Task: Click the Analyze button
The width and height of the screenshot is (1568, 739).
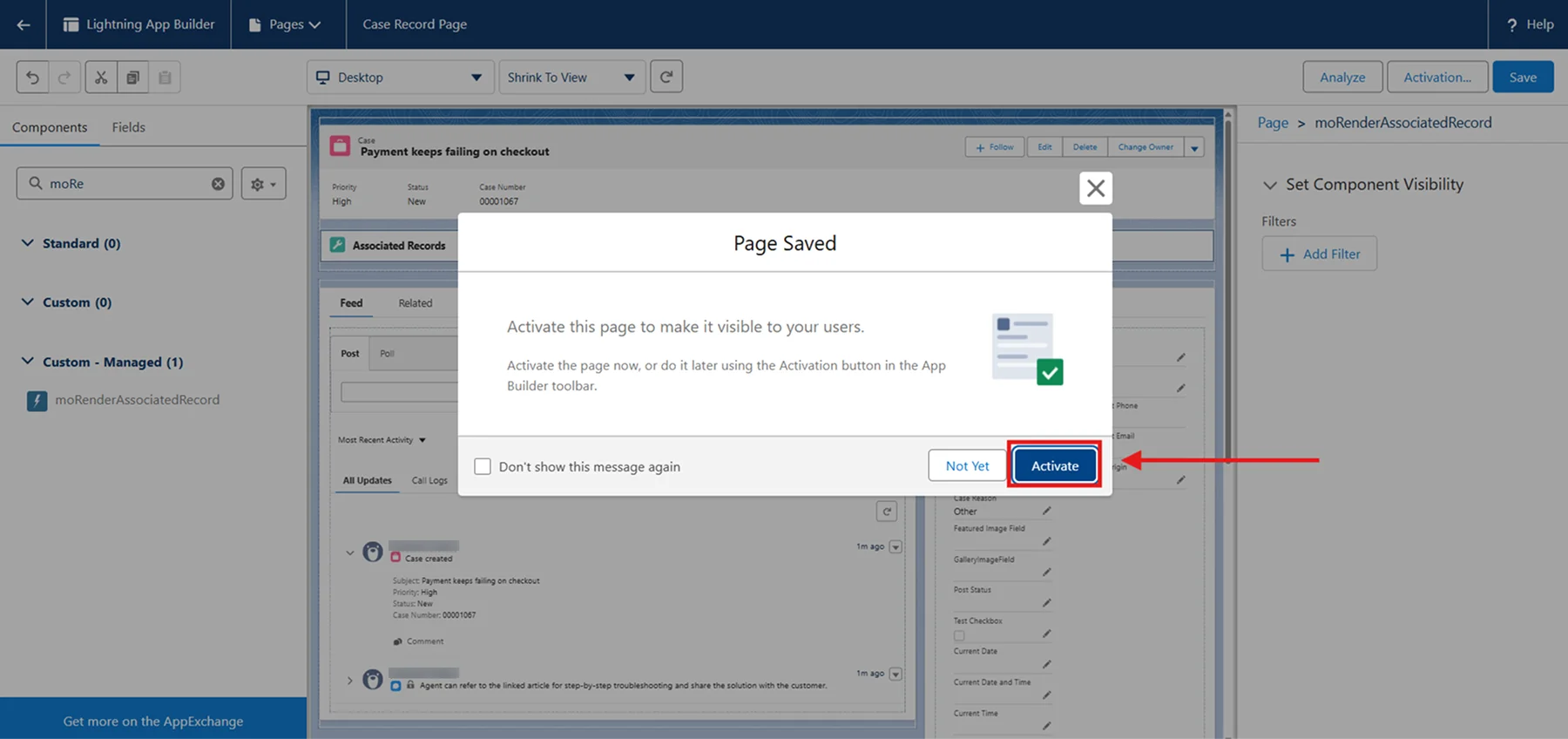Action: pyautogui.click(x=1342, y=77)
